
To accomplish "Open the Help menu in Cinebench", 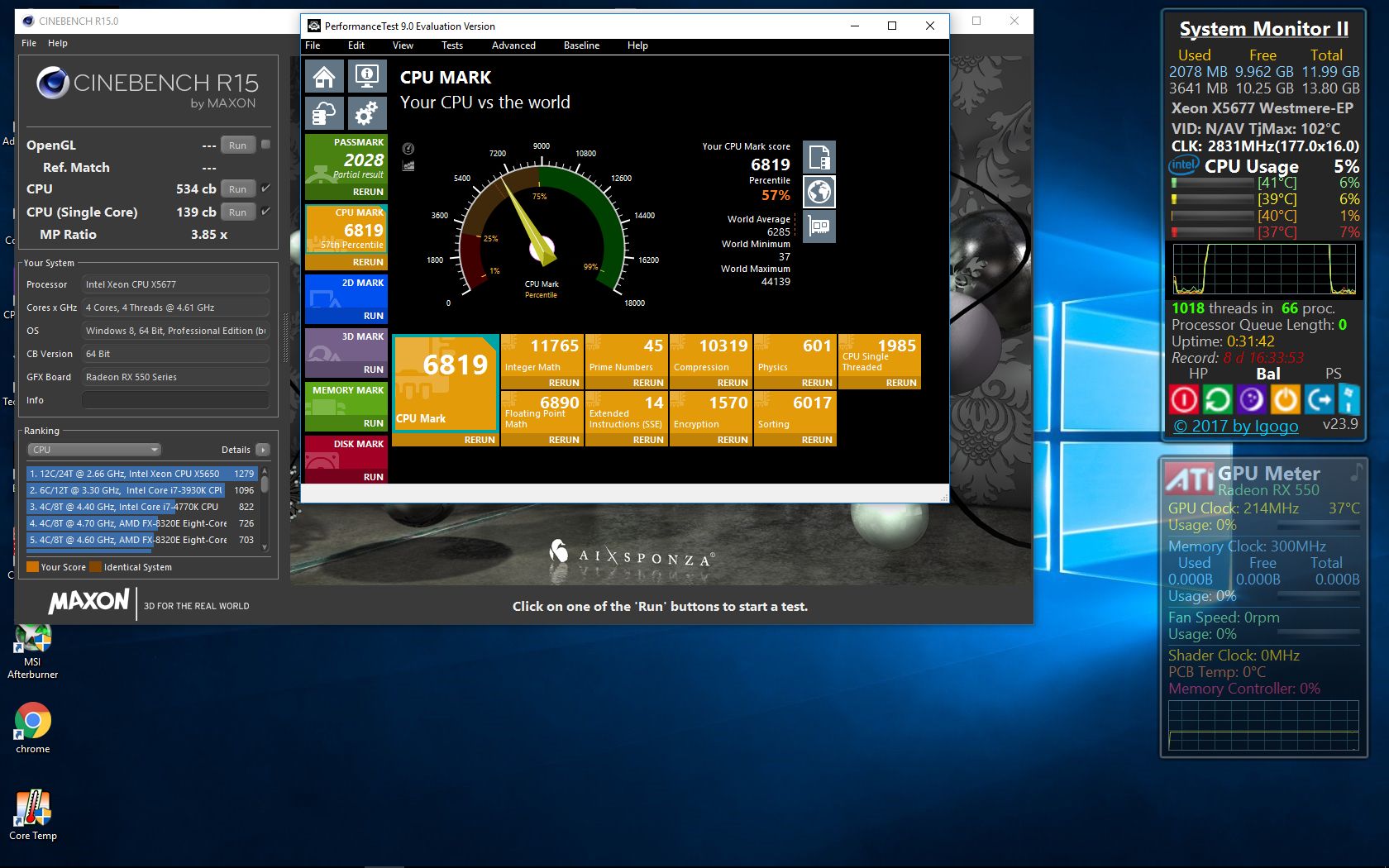I will point(58,43).
